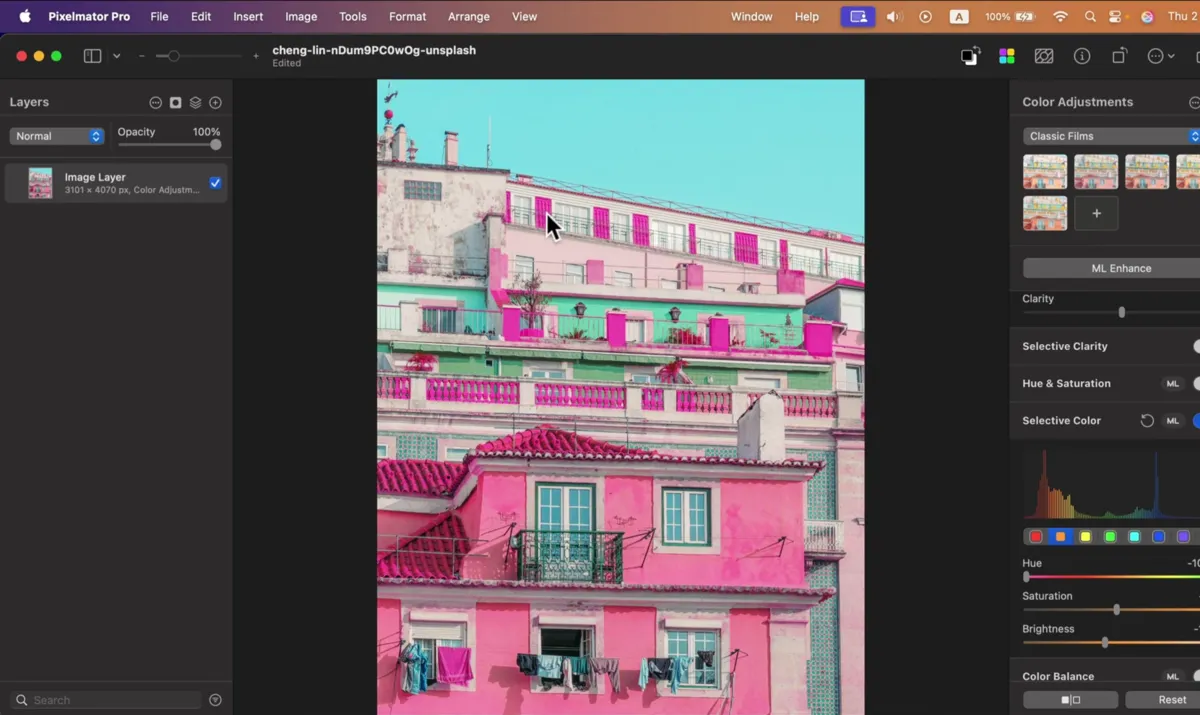Open the Image menu
Screen dimensions: 1200x715
[x=301, y=16]
